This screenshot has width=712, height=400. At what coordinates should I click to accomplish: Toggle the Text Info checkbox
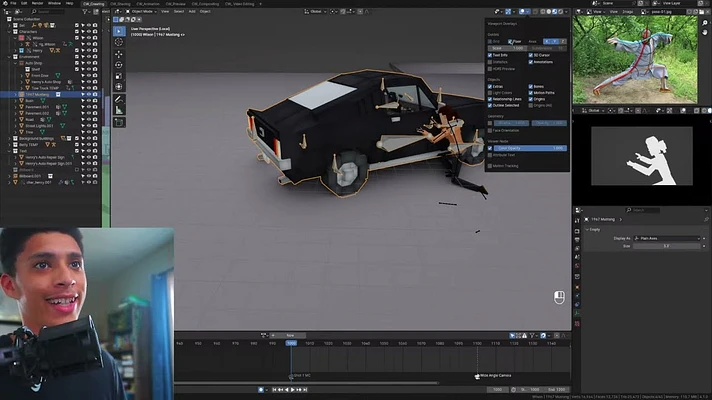490,55
